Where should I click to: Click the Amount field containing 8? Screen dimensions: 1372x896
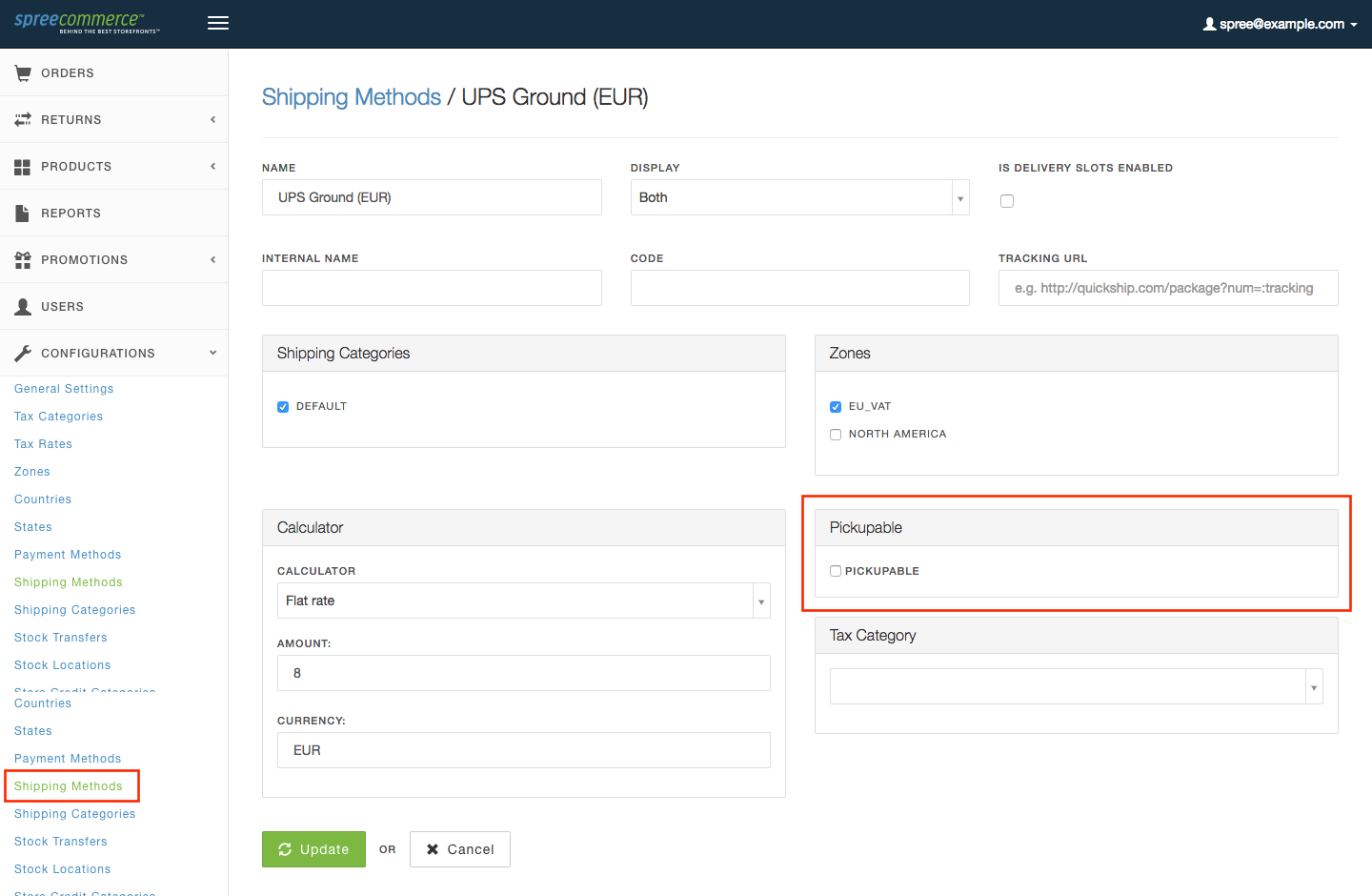coord(523,673)
